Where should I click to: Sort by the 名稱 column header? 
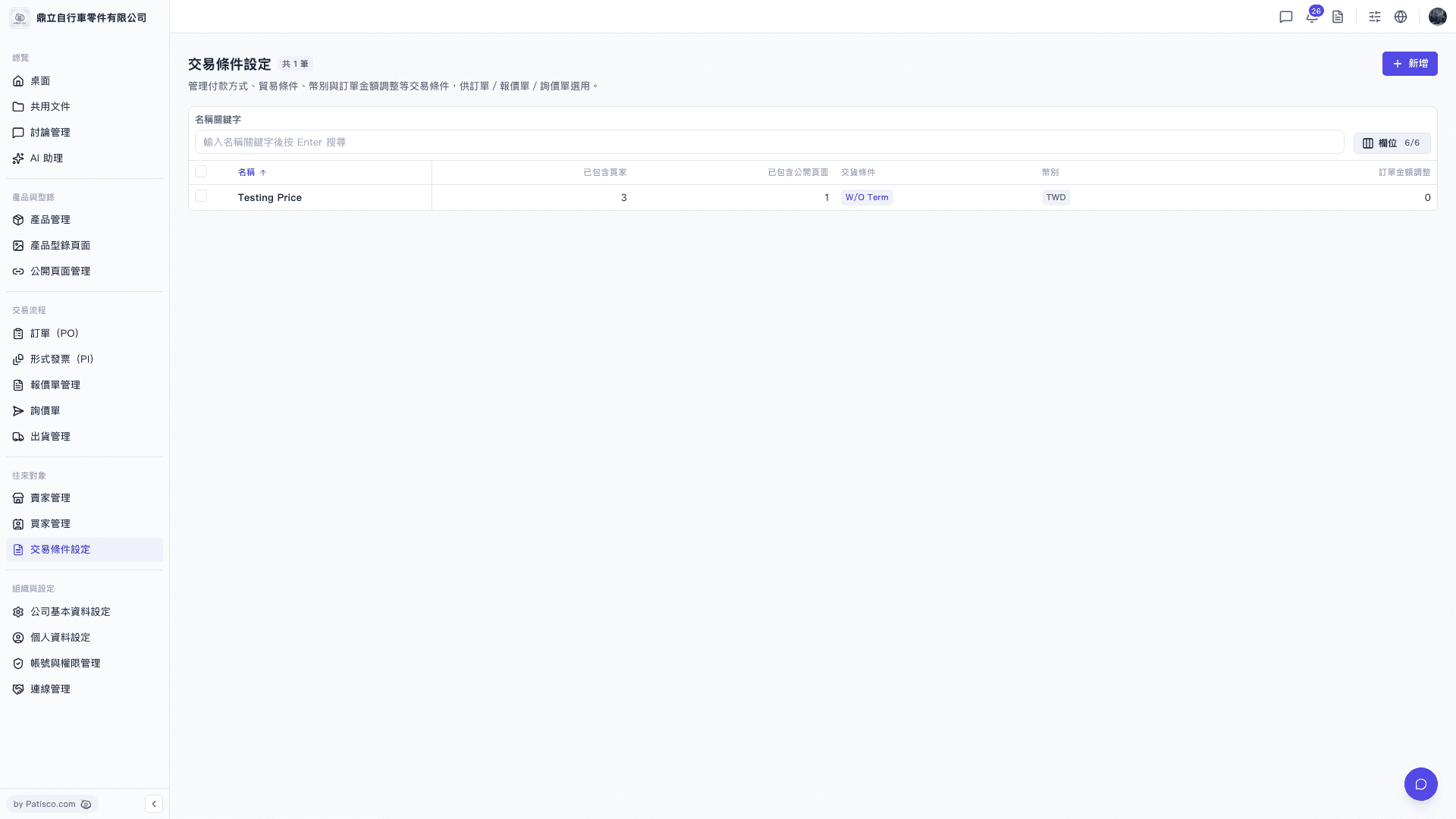(x=252, y=173)
